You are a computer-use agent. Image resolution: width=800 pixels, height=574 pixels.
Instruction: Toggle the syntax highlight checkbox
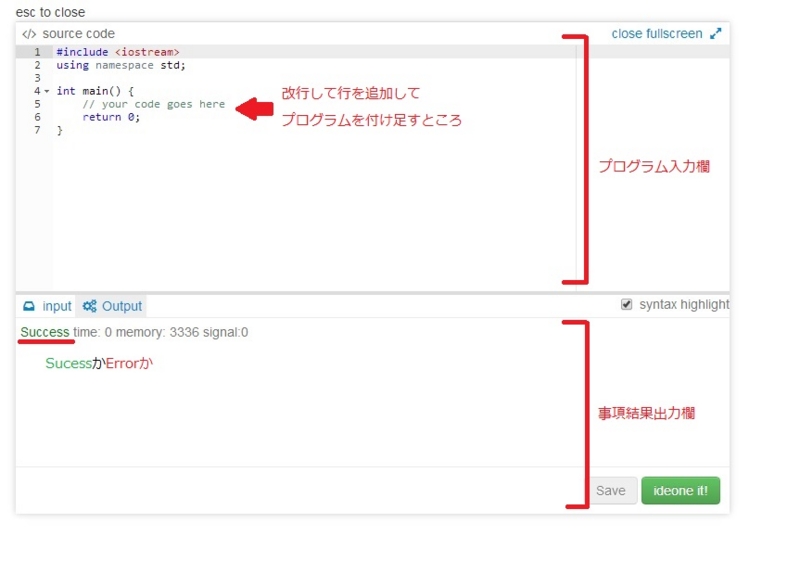click(x=627, y=305)
